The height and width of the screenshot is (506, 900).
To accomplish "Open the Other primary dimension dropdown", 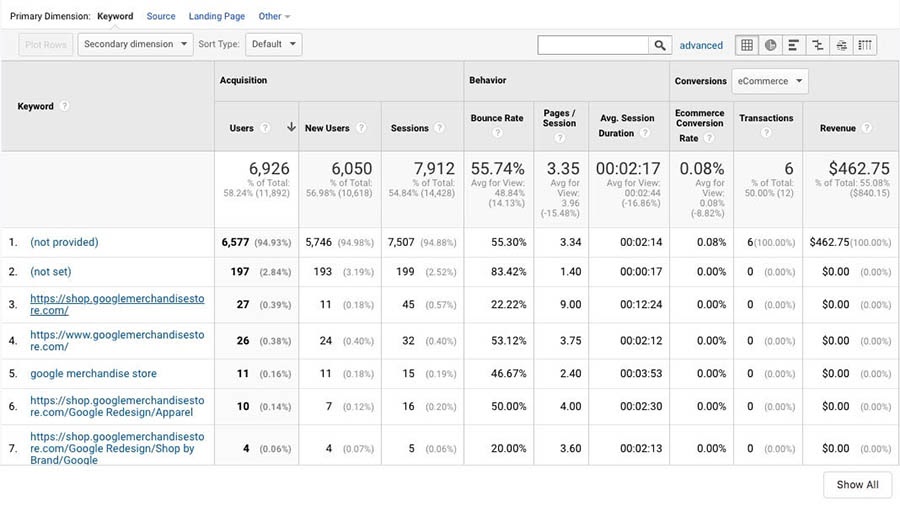I will pyautogui.click(x=274, y=17).
